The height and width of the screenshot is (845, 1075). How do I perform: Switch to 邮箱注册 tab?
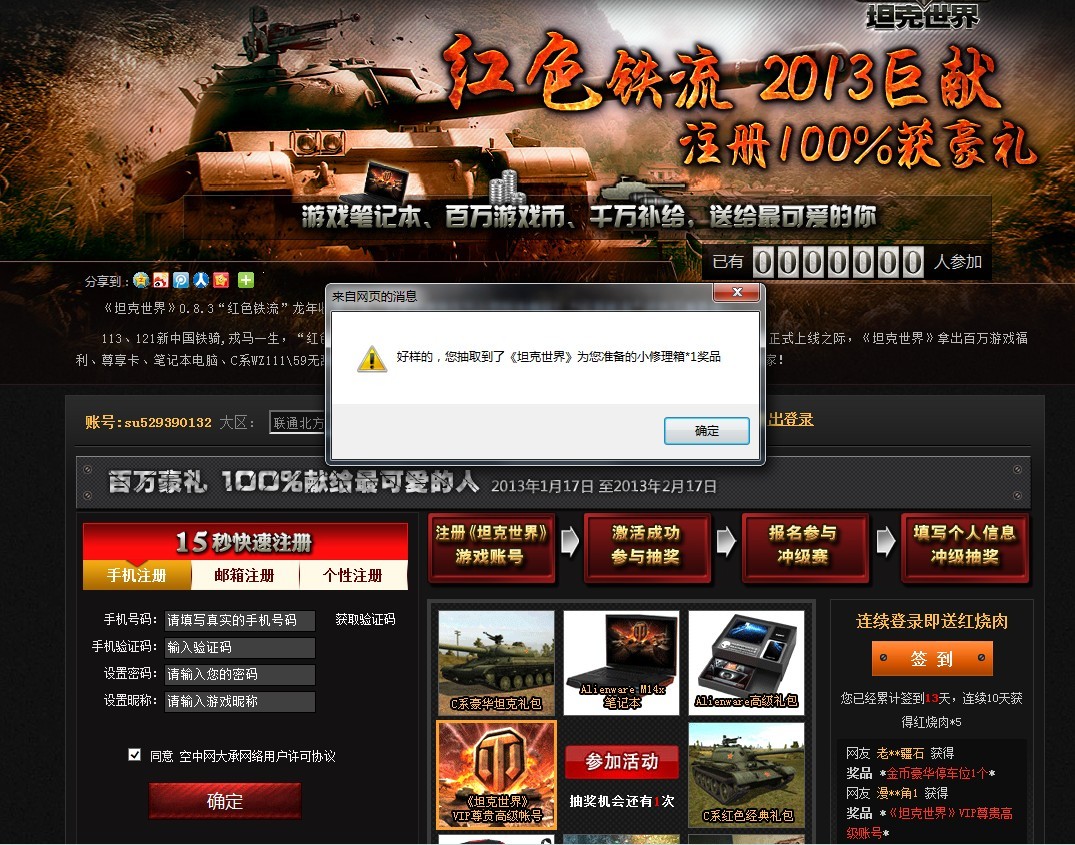point(245,575)
